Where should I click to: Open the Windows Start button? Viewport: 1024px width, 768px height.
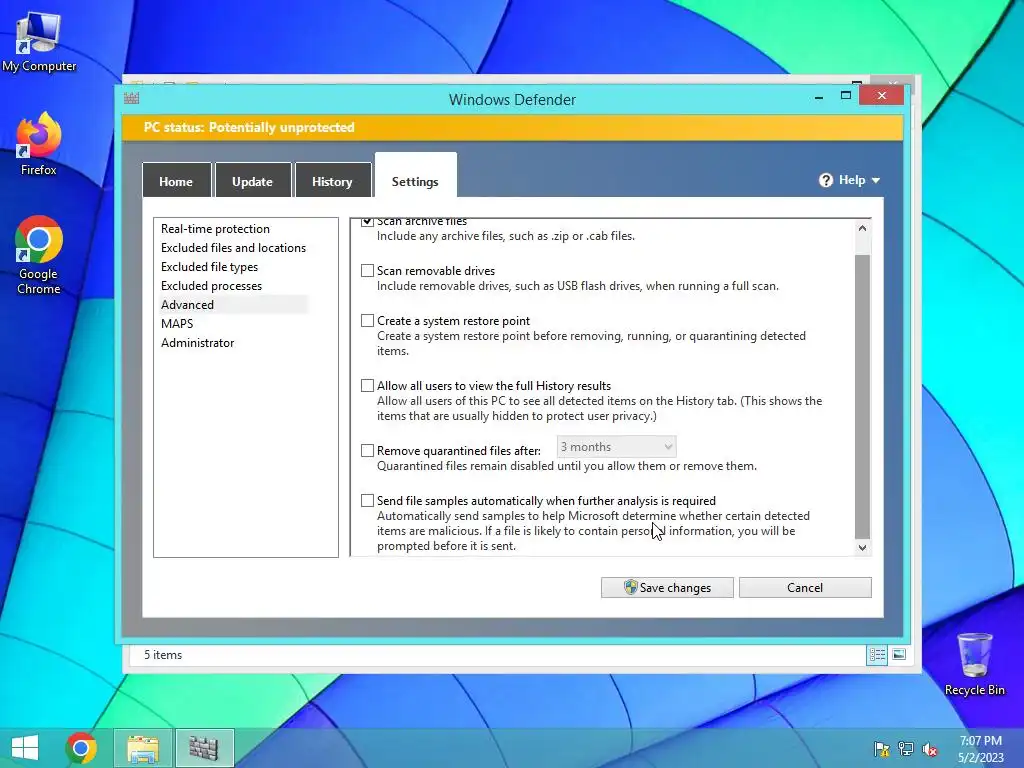[x=25, y=748]
